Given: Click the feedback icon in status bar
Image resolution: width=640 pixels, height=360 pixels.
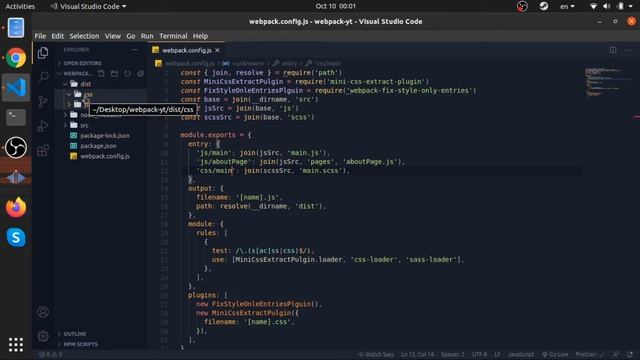Looking at the screenshot, I should 616,354.
